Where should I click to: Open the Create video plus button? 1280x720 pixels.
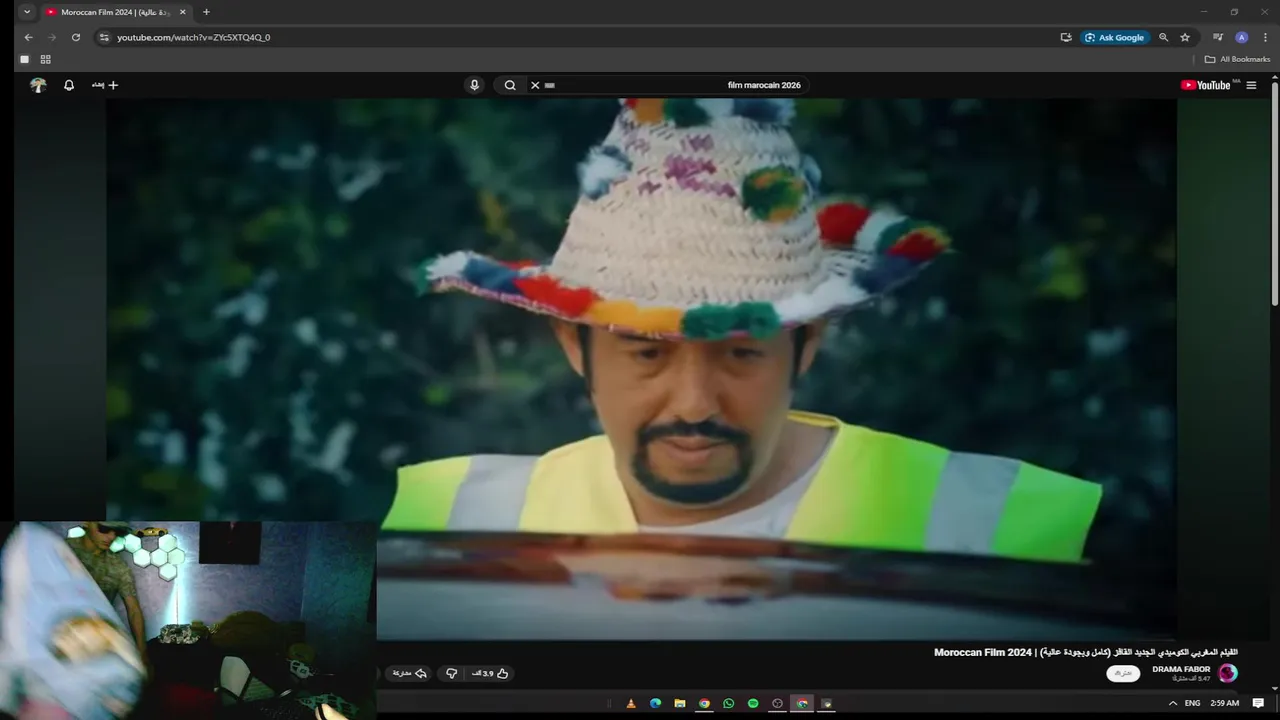pyautogui.click(x=105, y=85)
